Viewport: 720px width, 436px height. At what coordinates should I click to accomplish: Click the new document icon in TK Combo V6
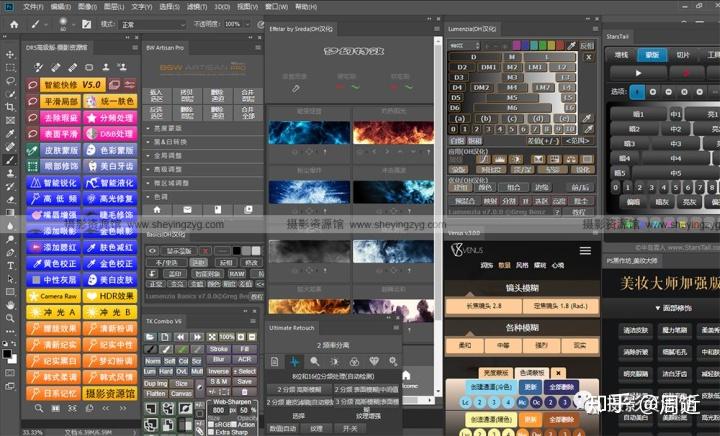164,337
